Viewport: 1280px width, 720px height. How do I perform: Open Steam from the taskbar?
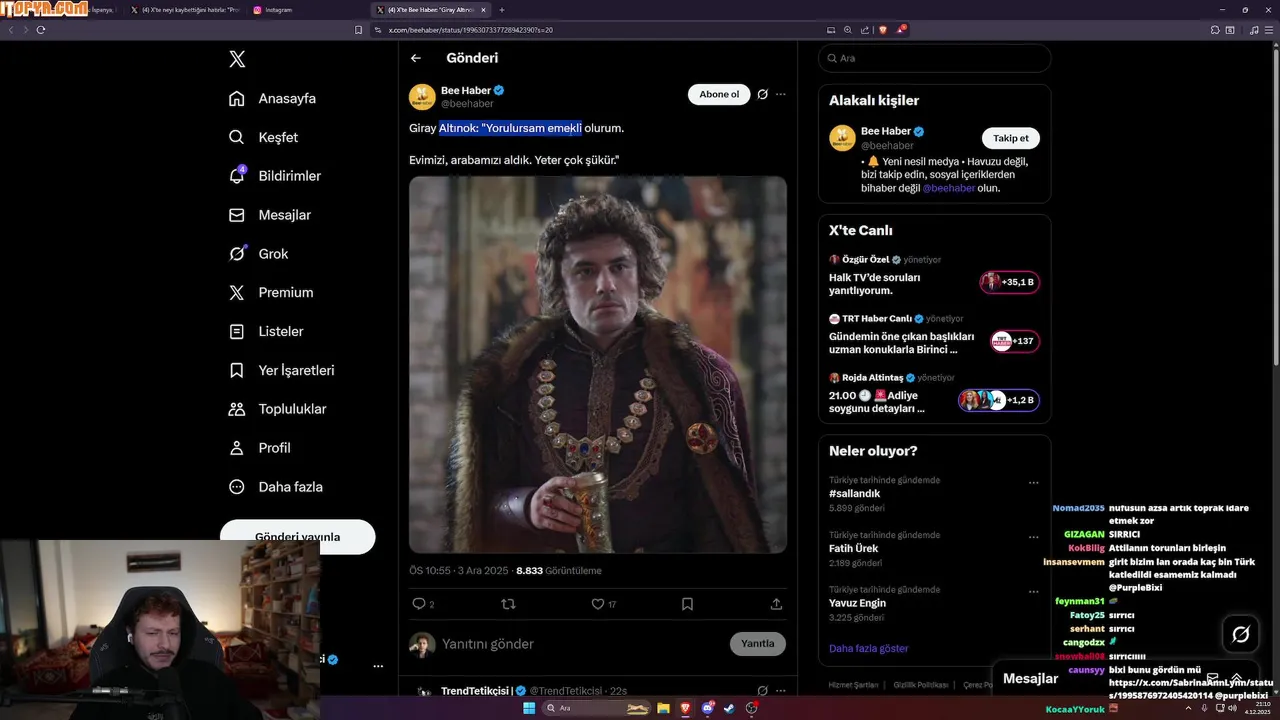(x=729, y=708)
